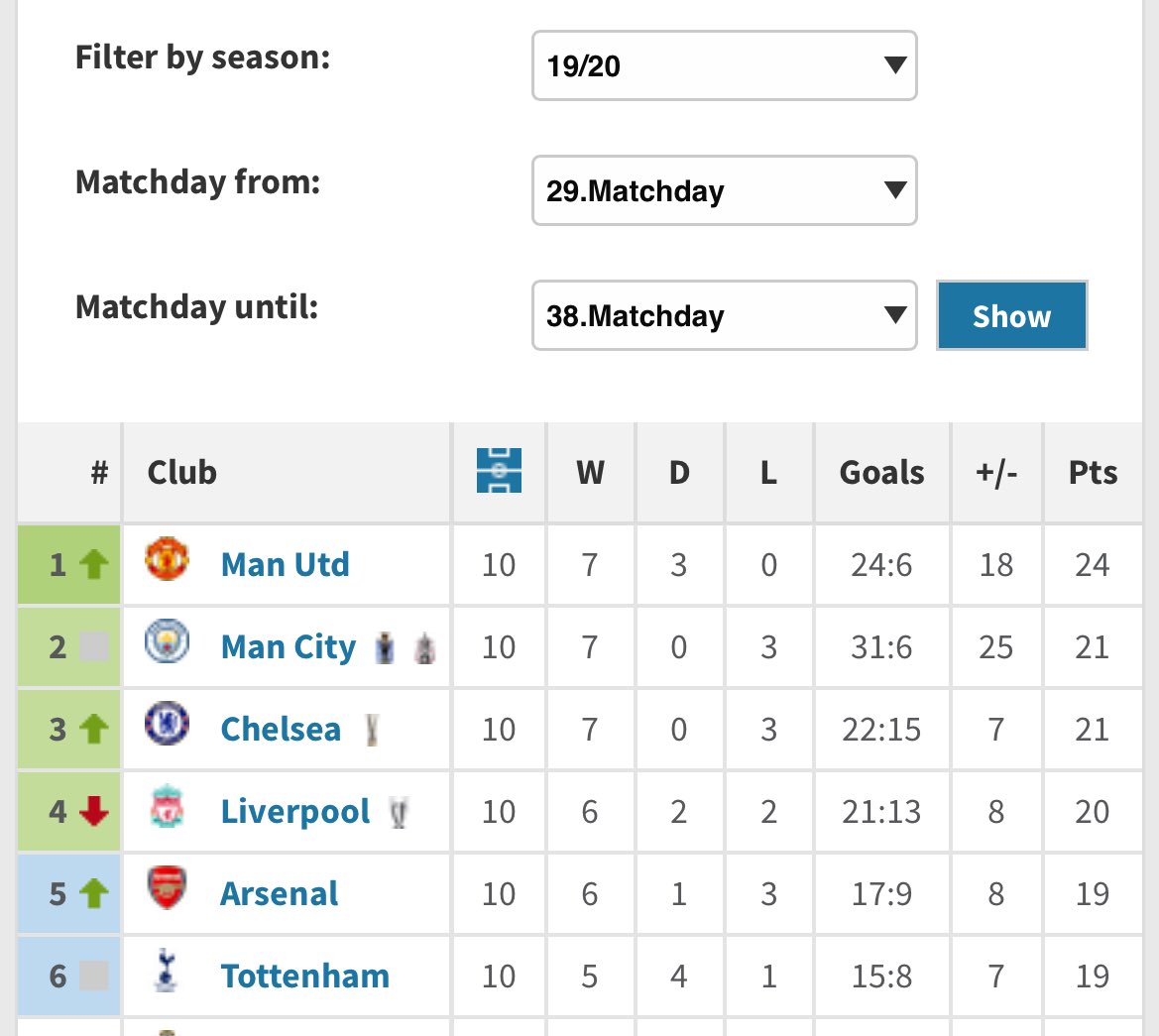
Task: Click the Goals column header
Action: (x=881, y=473)
